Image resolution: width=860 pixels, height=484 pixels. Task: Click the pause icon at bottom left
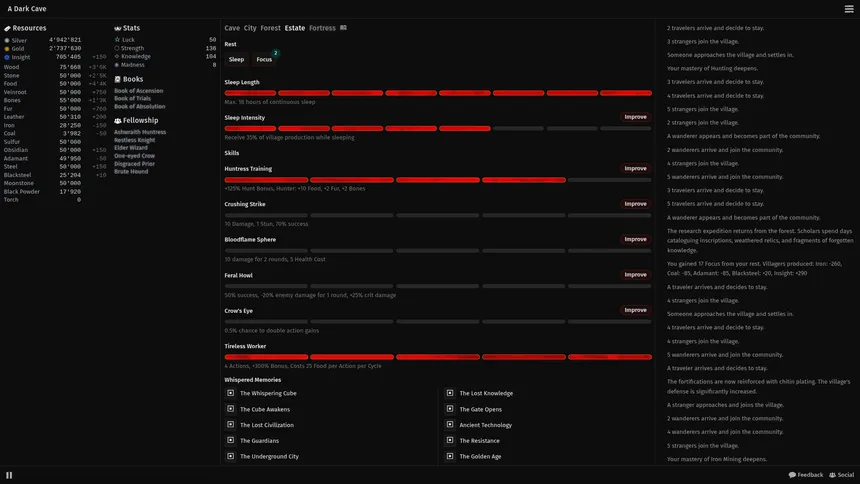9,475
